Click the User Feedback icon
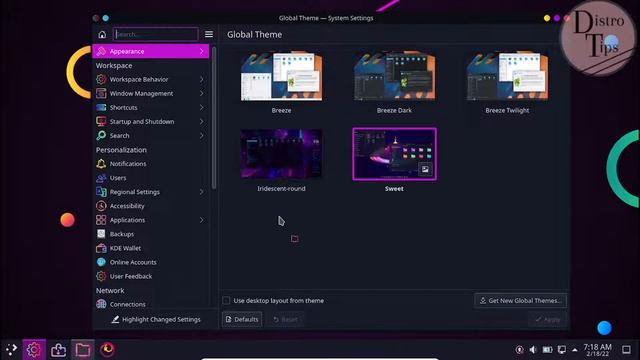The height and width of the screenshot is (360, 640). pyautogui.click(x=101, y=276)
